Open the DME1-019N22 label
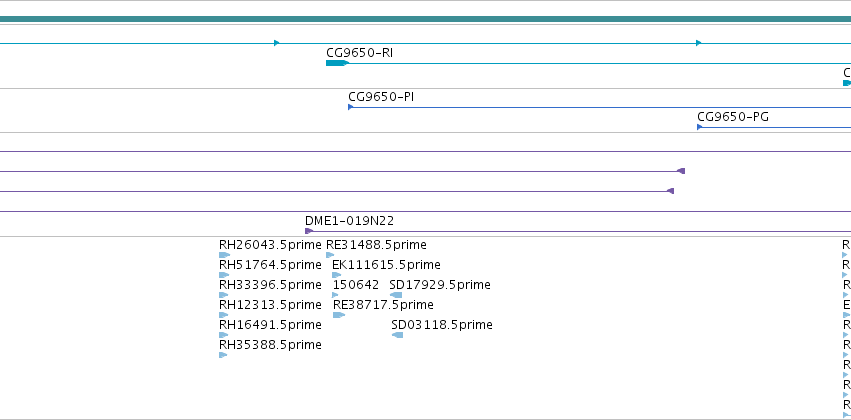The width and height of the screenshot is (851, 420). (350, 221)
